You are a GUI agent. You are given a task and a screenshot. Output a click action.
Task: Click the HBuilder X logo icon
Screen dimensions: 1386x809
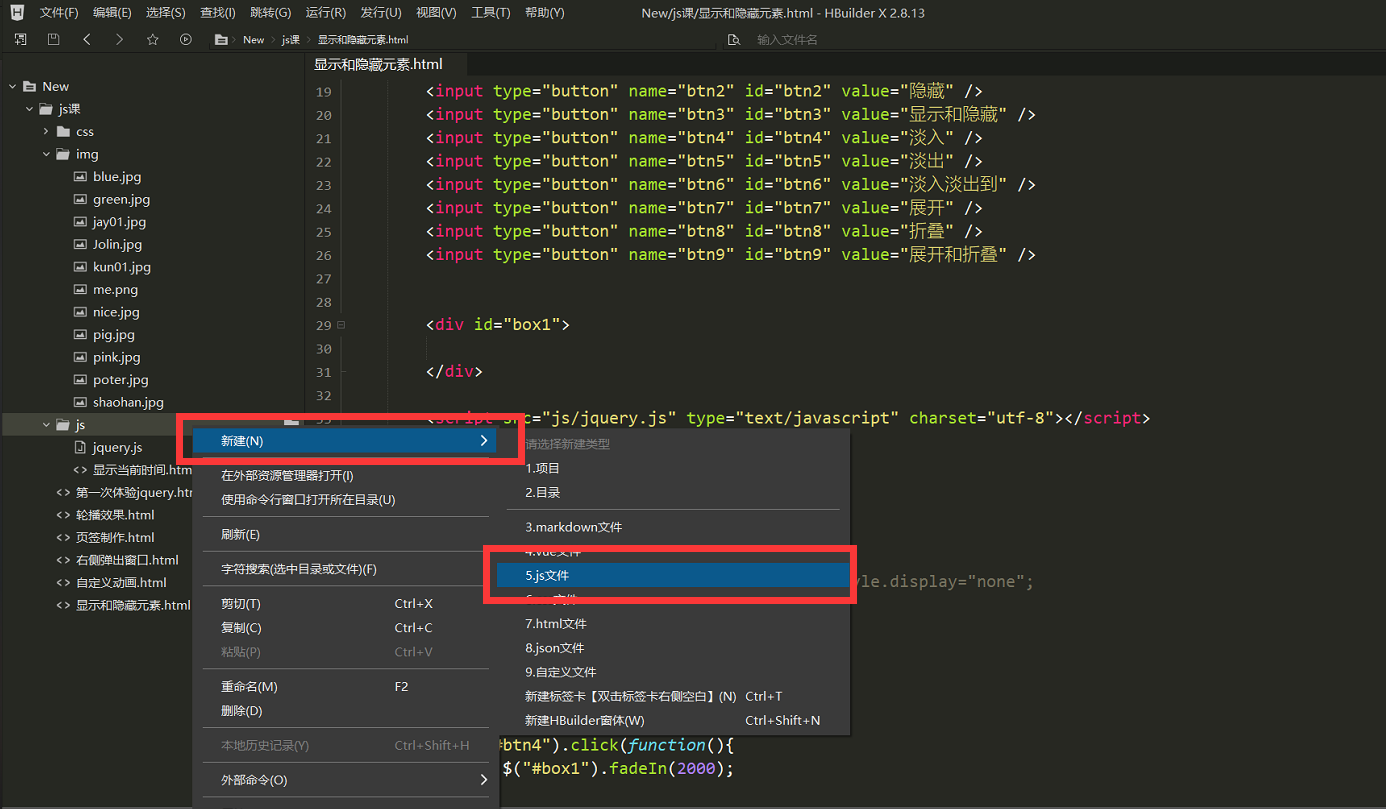pyautogui.click(x=17, y=13)
